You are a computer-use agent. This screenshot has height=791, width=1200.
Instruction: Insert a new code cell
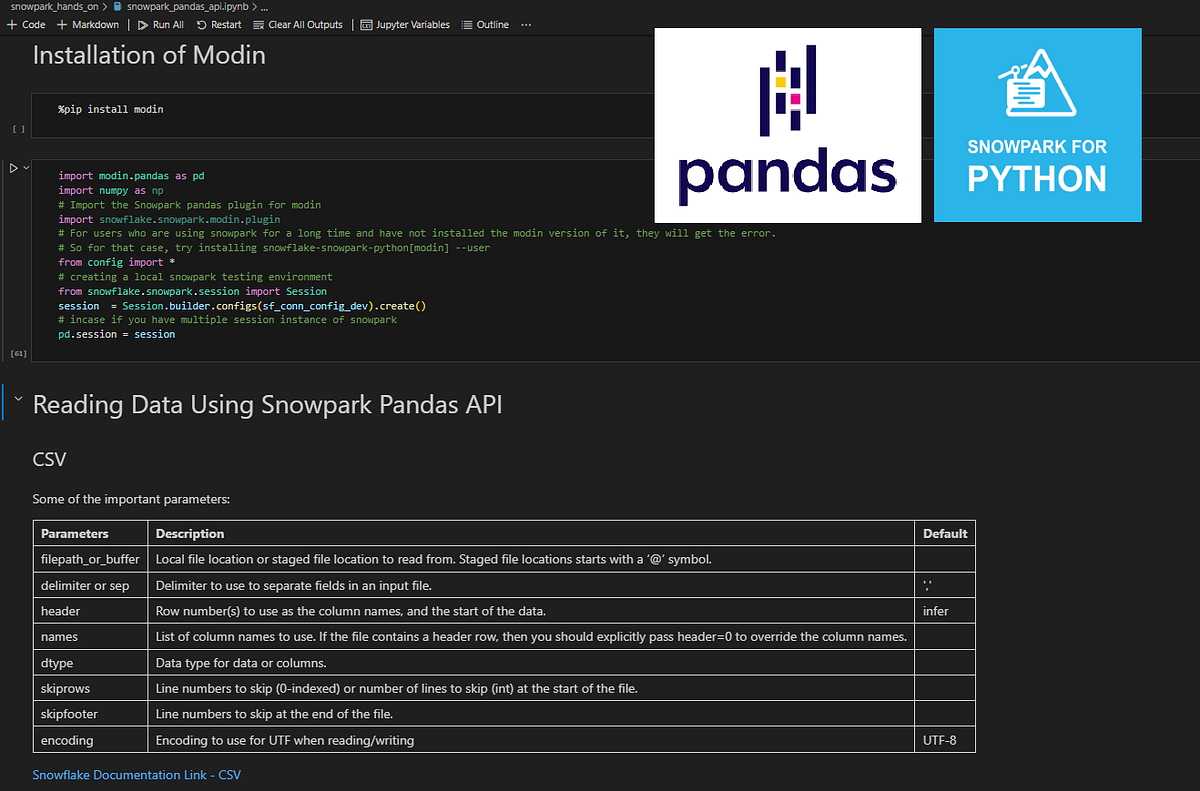tap(25, 24)
